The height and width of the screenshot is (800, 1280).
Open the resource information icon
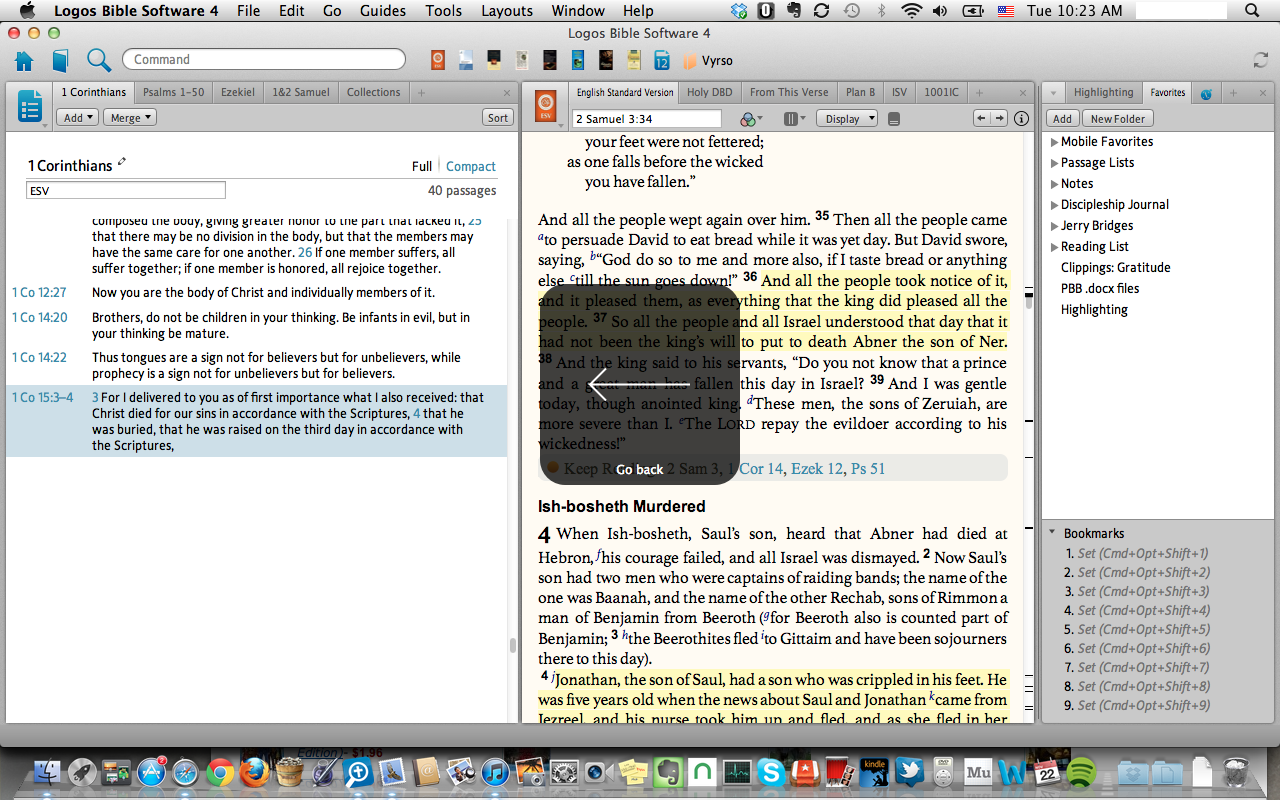1021,118
